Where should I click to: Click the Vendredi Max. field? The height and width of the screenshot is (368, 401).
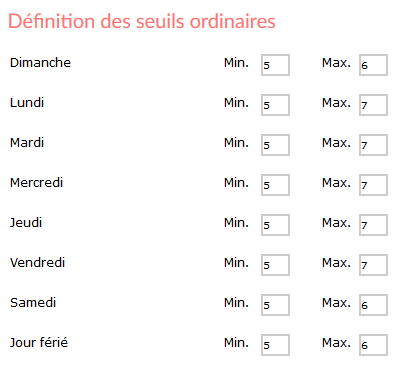pos(373,265)
